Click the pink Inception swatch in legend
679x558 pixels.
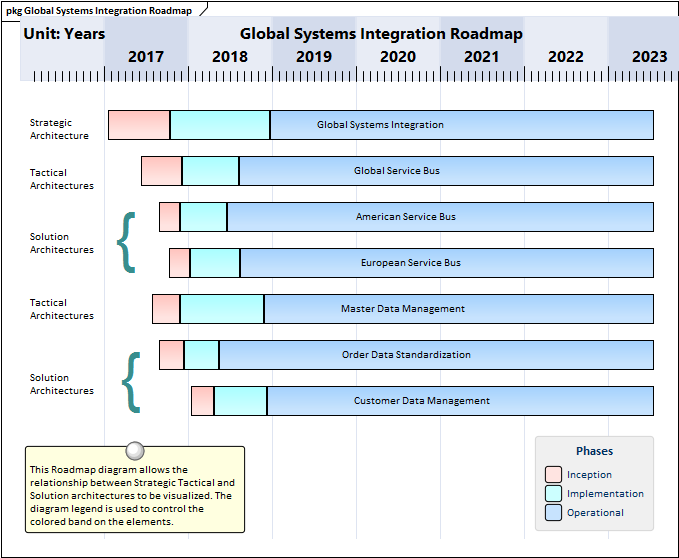click(553, 475)
